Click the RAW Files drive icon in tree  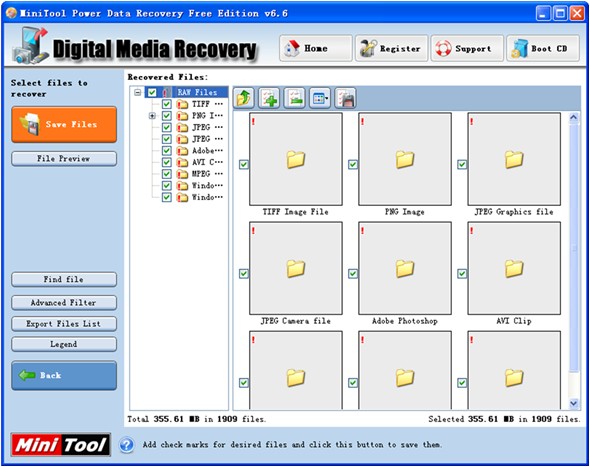167,92
